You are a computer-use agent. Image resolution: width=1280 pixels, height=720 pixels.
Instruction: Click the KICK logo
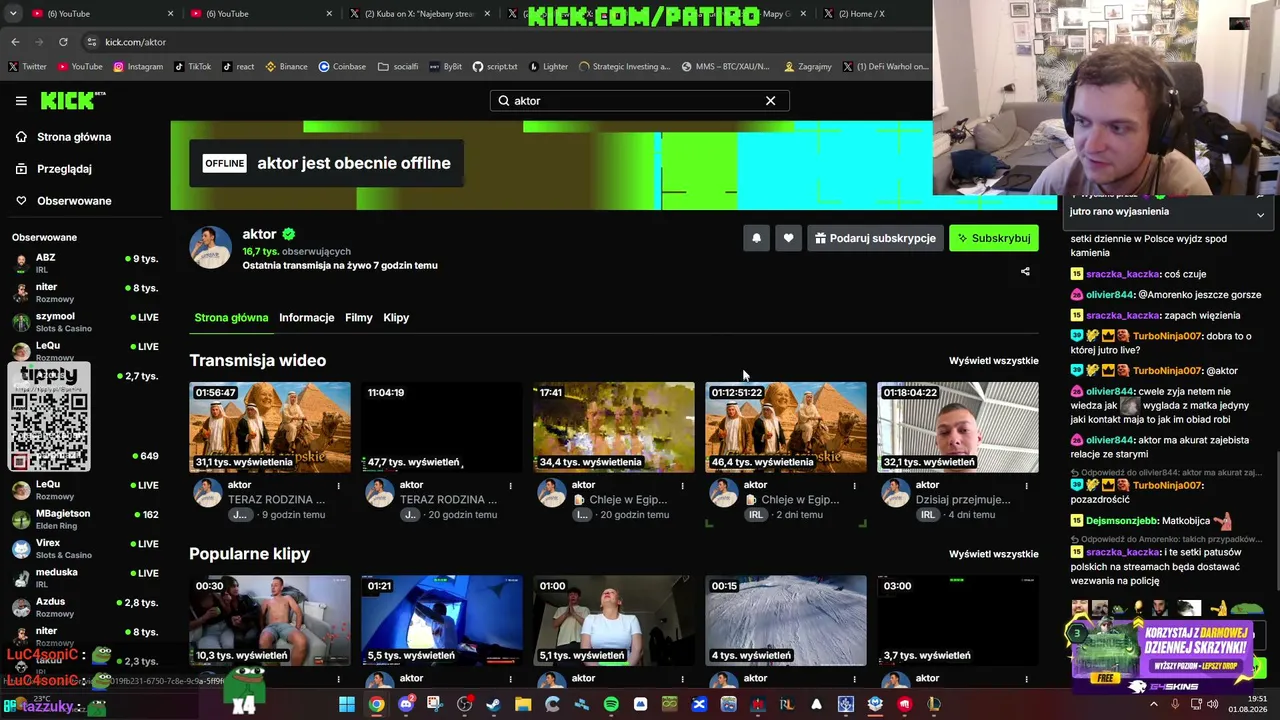72,100
